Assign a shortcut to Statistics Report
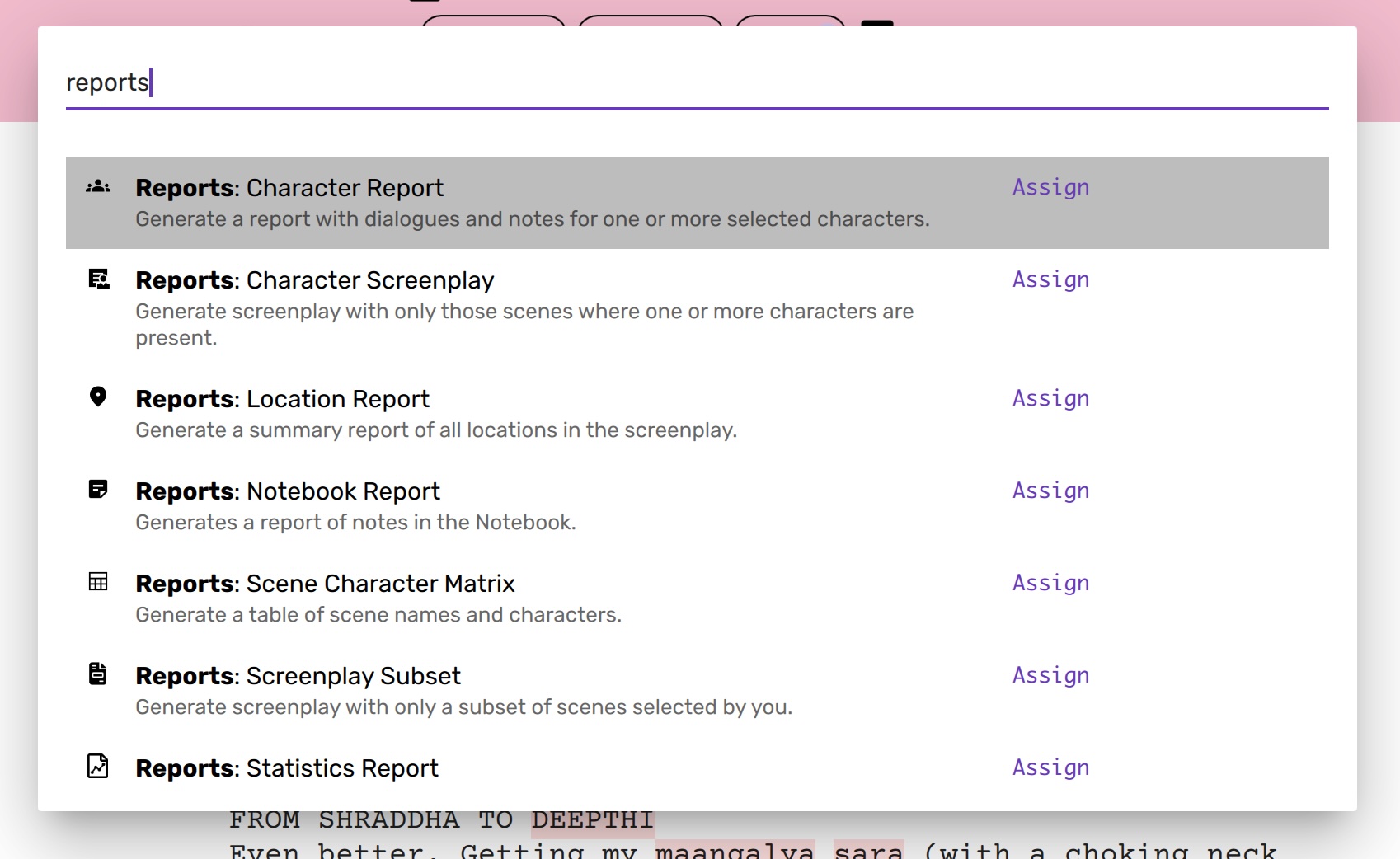1400x859 pixels. tap(1050, 767)
